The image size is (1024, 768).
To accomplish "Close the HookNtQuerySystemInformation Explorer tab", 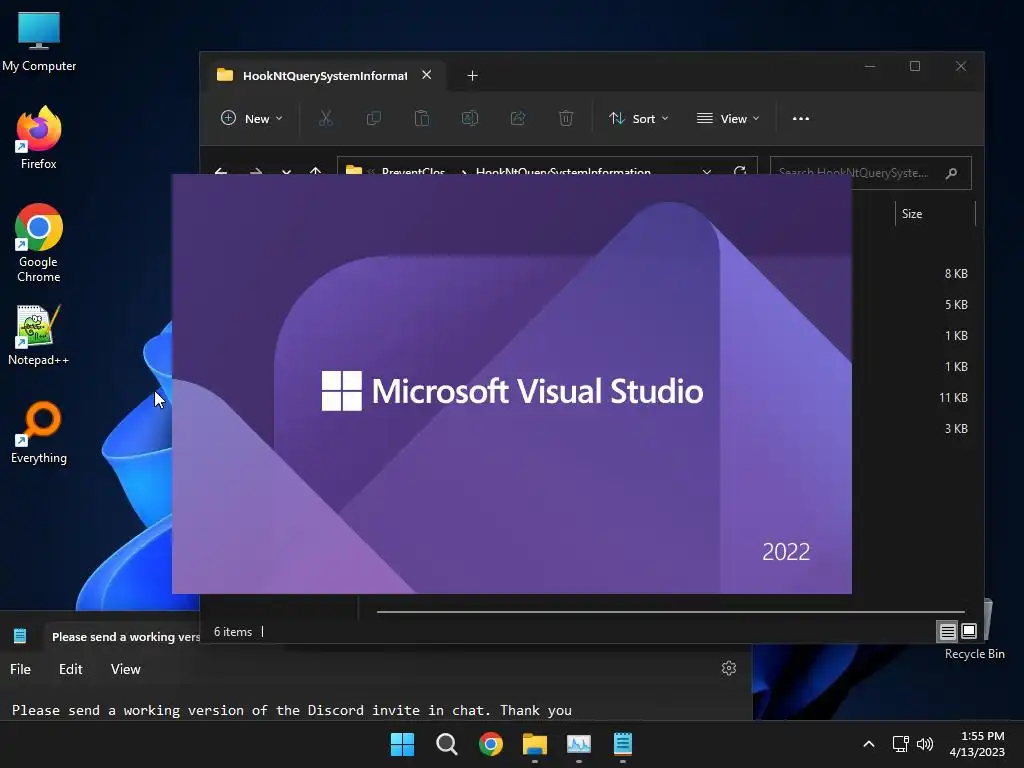I will (426, 75).
